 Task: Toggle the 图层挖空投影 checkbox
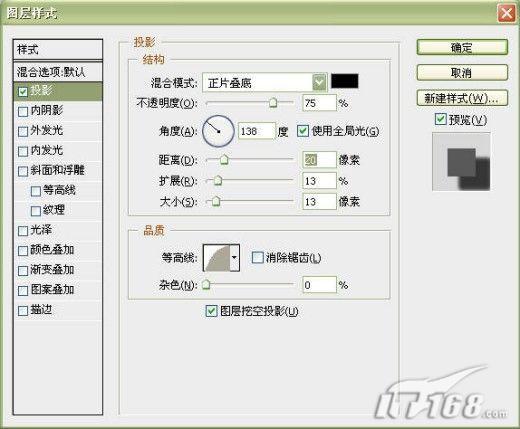pos(211,311)
